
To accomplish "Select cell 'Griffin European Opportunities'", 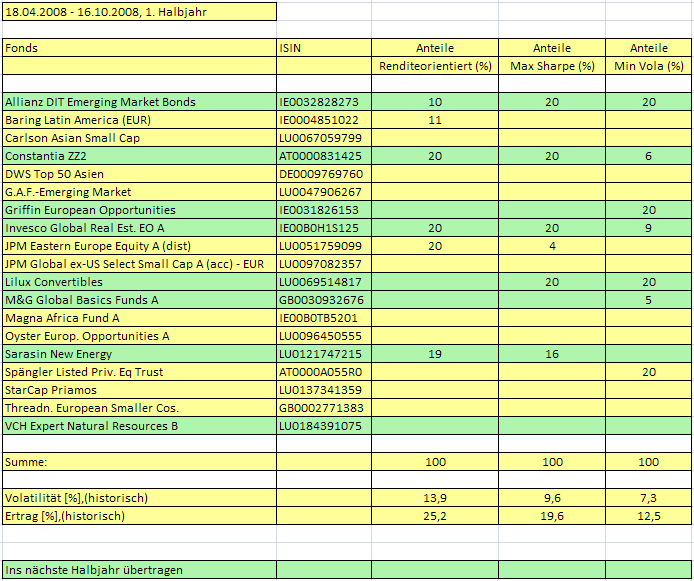I will click(139, 210).
